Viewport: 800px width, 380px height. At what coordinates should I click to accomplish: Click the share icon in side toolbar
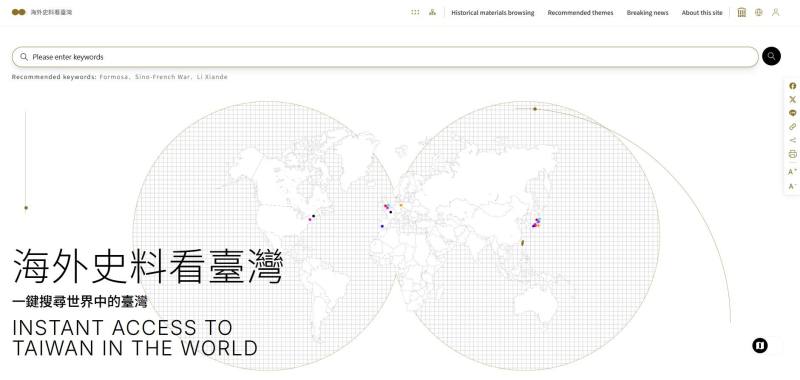[x=792, y=140]
